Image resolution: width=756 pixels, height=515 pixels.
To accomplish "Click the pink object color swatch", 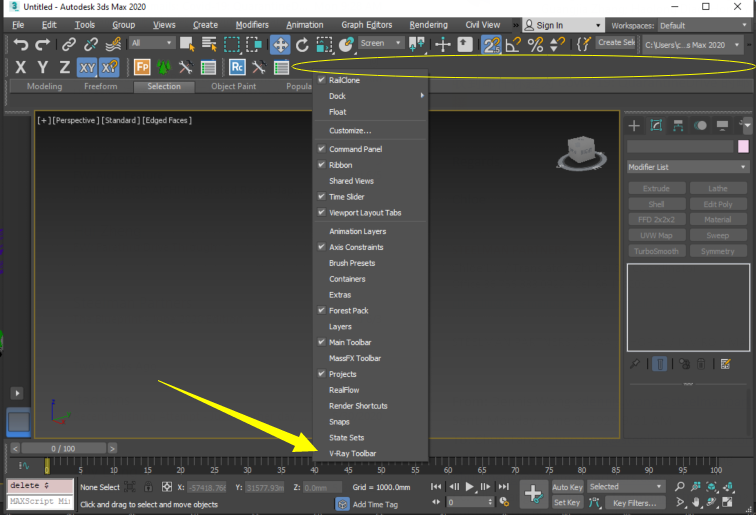I will click(x=743, y=147).
